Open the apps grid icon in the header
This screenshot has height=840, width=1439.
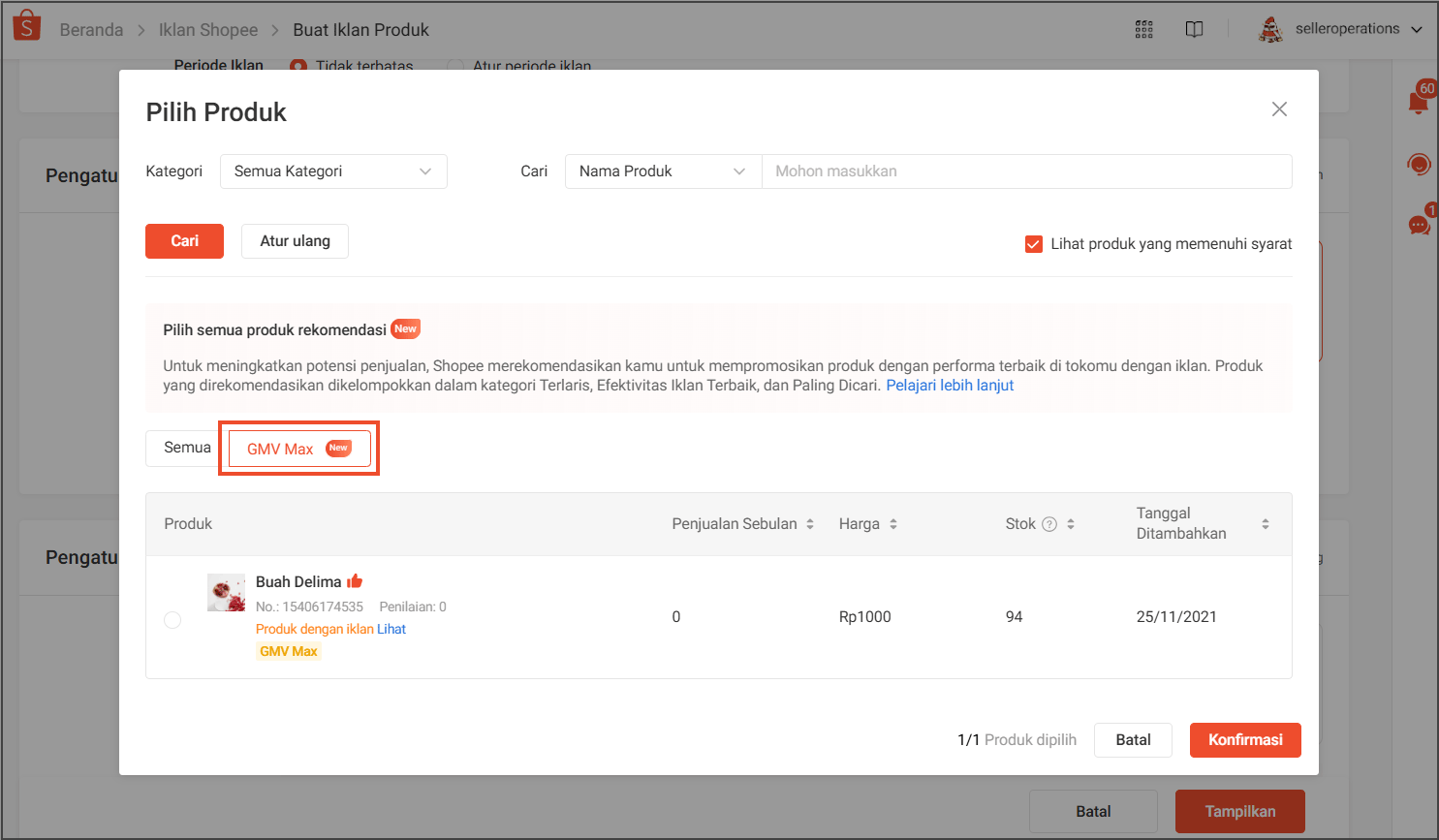click(x=1143, y=29)
